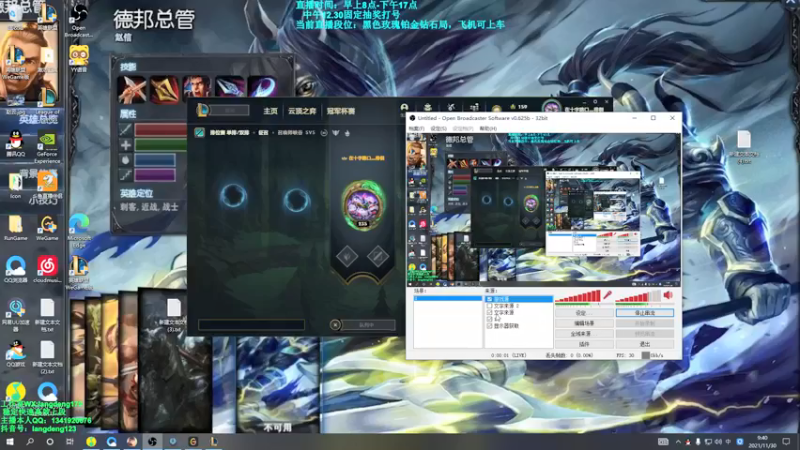Open the YY语音 desktop shortcut
Screen dimensions: 800x450
point(79,58)
